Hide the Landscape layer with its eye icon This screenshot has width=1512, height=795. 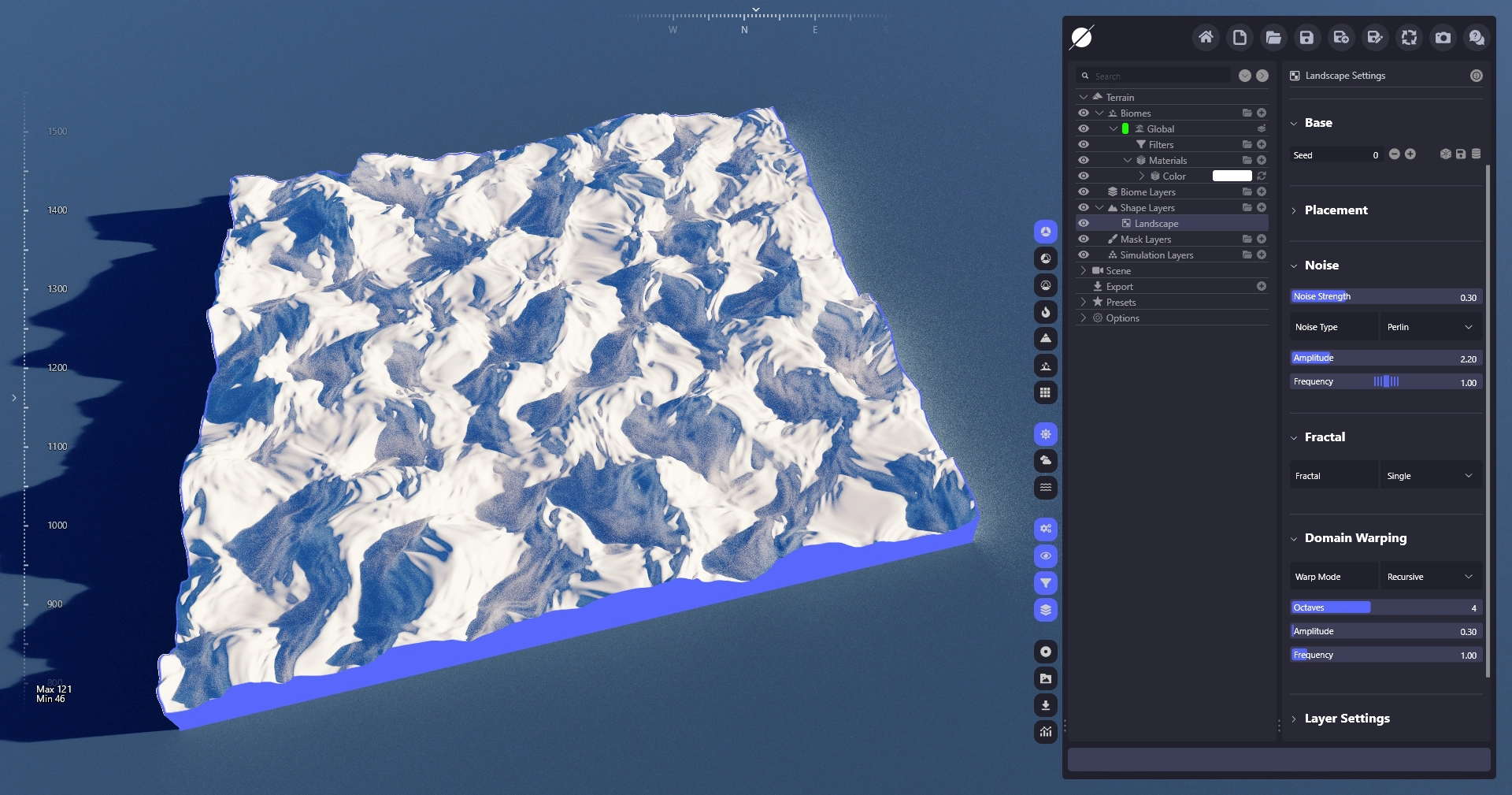pyautogui.click(x=1084, y=223)
